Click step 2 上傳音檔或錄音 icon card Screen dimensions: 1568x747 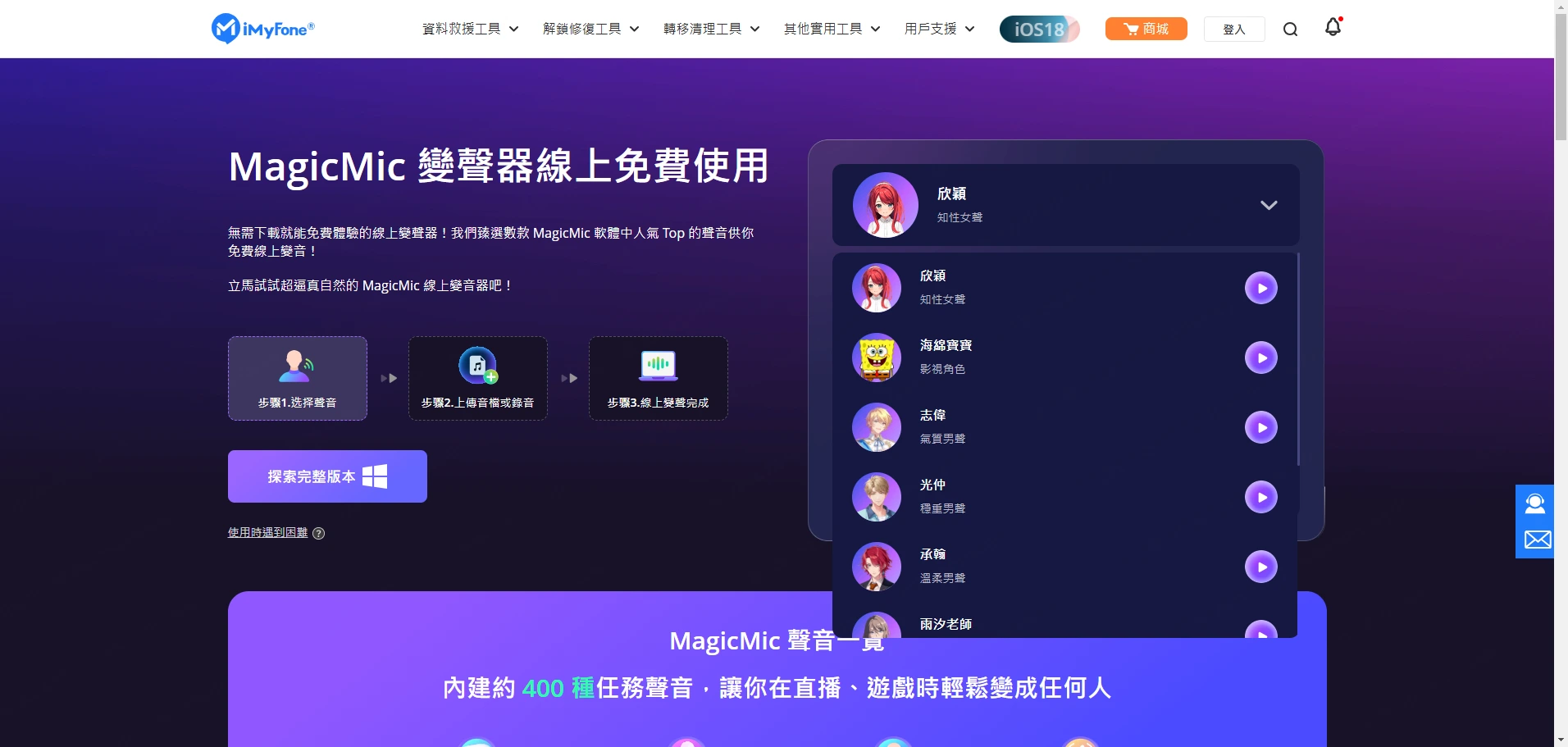478,379
